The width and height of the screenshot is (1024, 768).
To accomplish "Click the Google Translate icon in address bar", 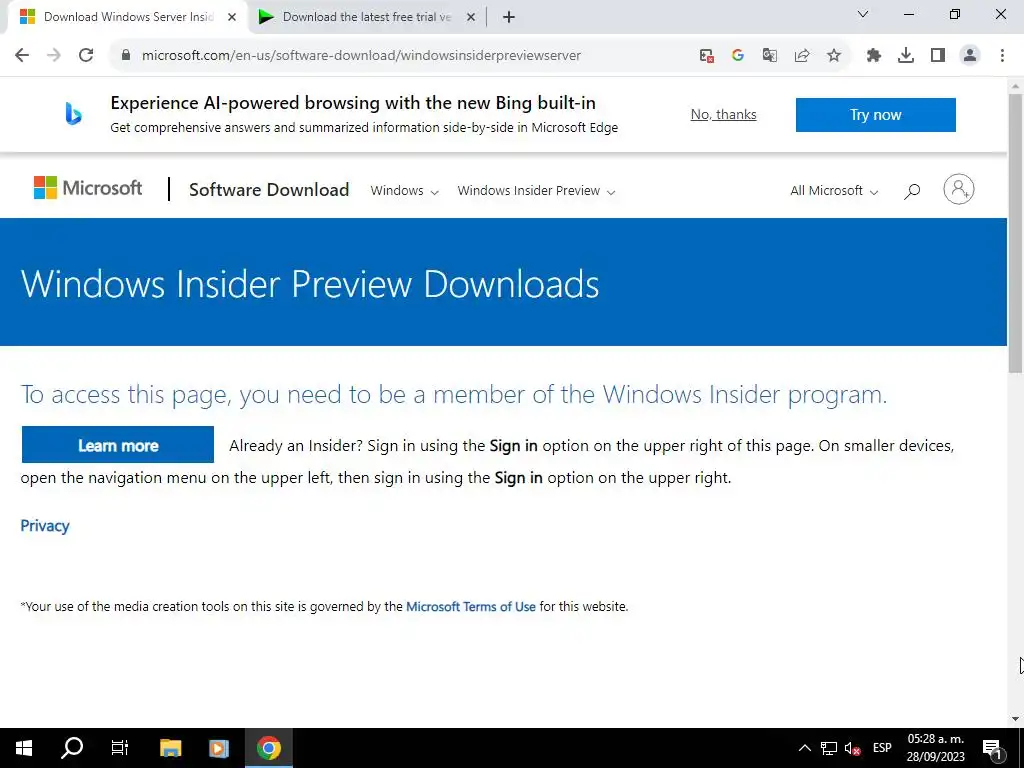I will point(770,56).
